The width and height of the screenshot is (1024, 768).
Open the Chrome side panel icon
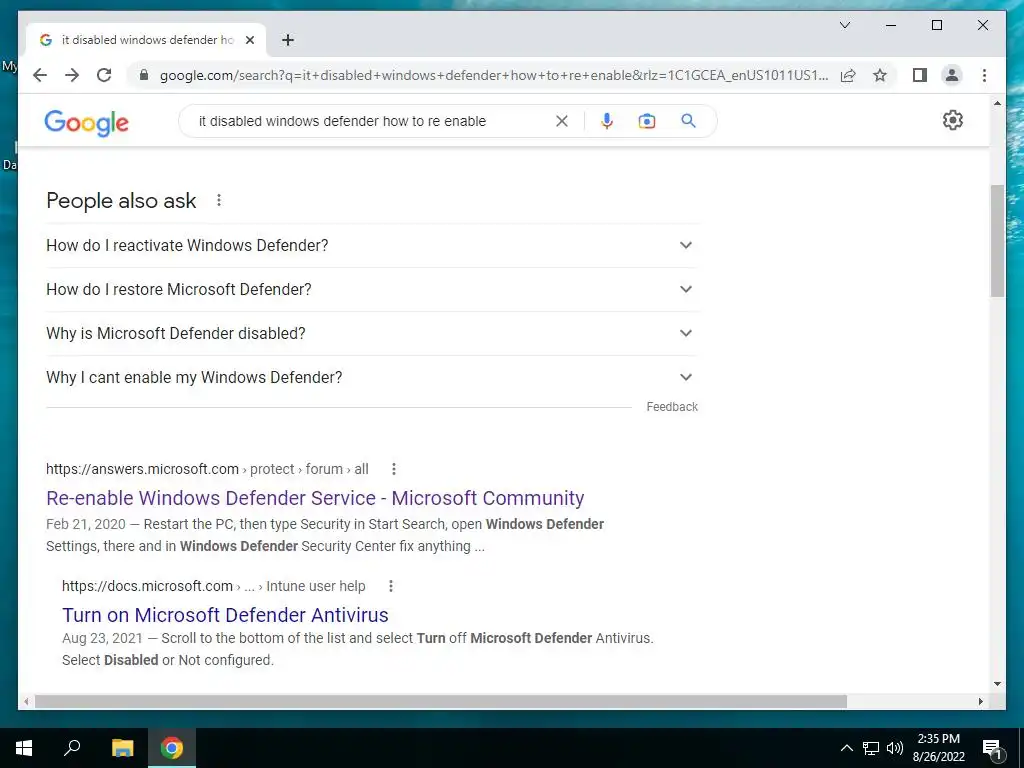[920, 75]
